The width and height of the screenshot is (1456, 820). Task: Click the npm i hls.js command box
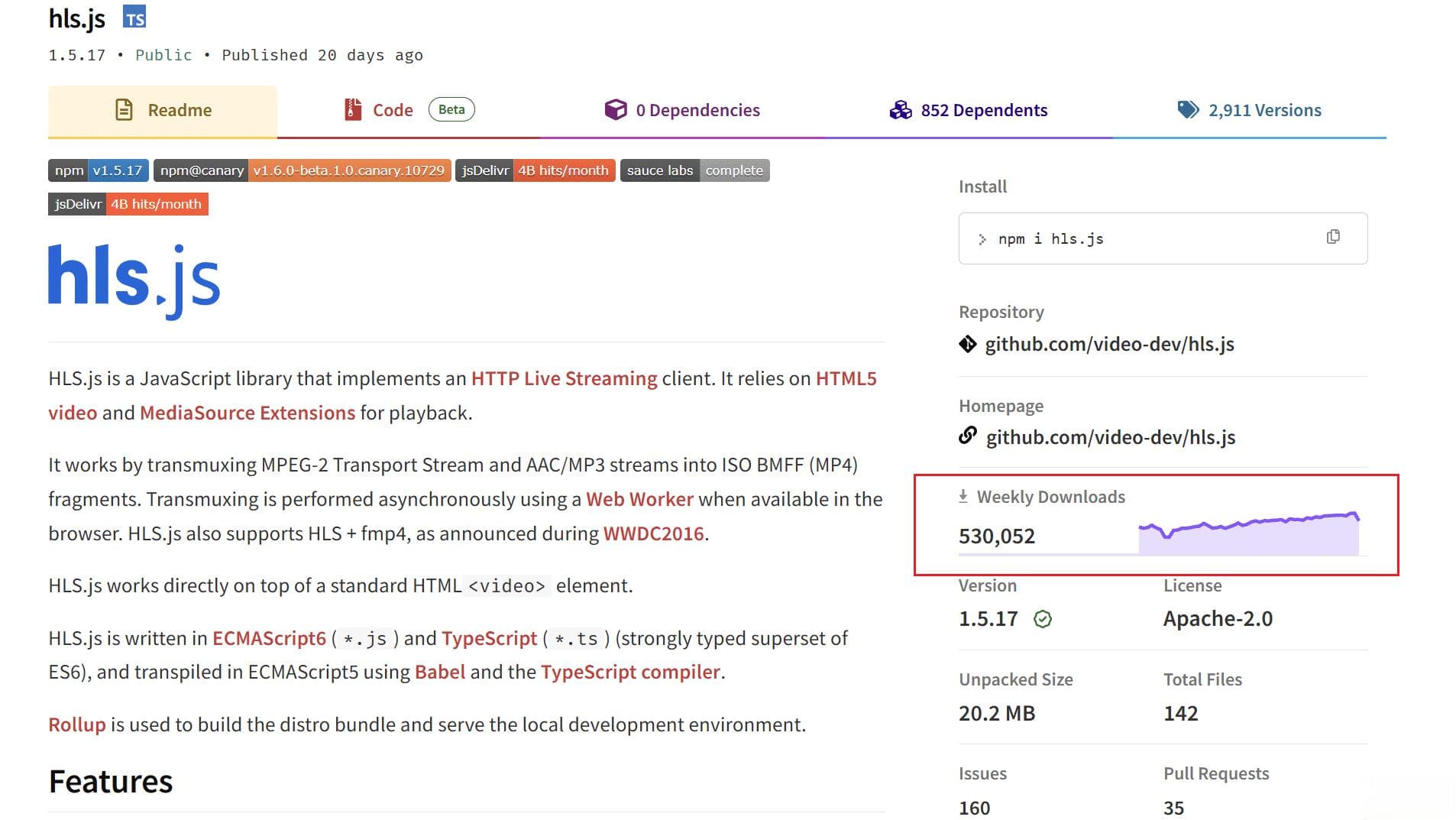click(1163, 238)
